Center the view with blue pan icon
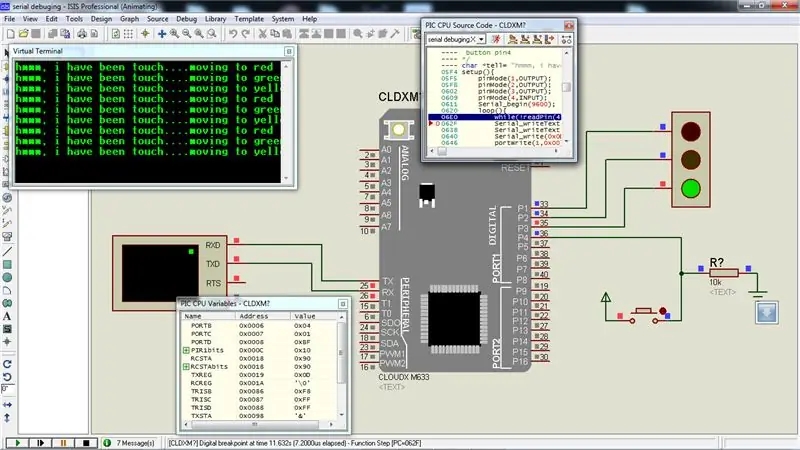 coord(162,34)
